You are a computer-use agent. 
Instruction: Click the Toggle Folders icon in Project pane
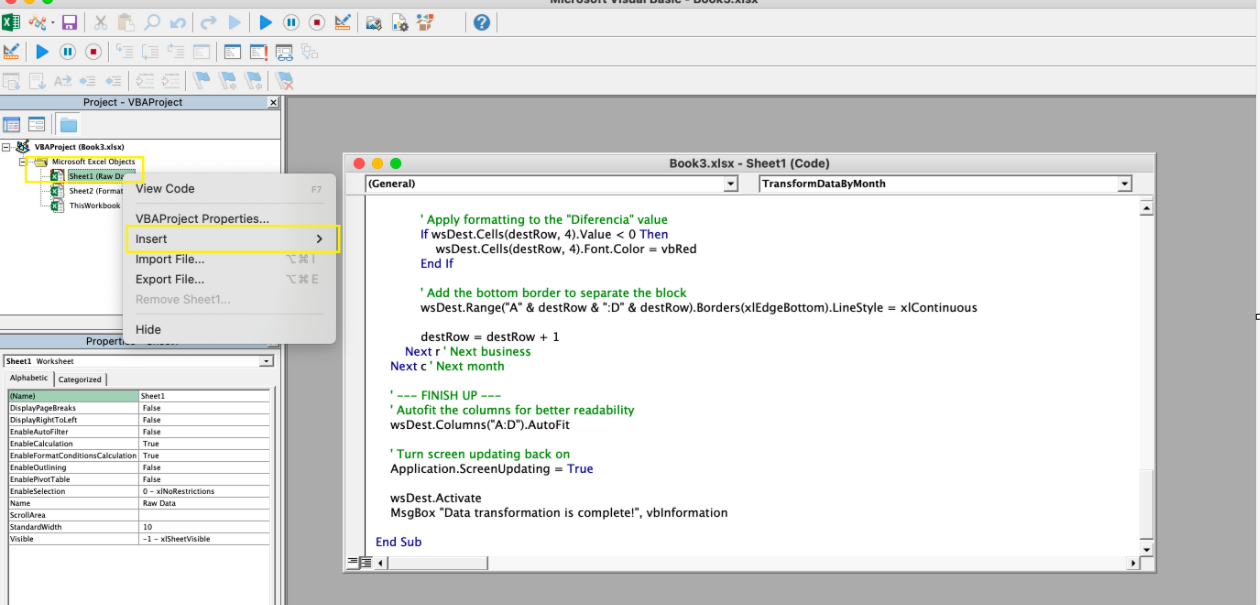68,125
